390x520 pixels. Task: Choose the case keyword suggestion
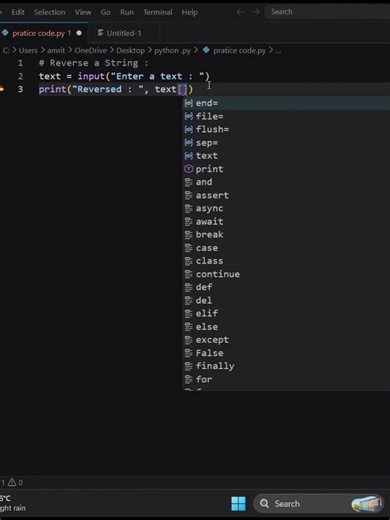coord(286,248)
